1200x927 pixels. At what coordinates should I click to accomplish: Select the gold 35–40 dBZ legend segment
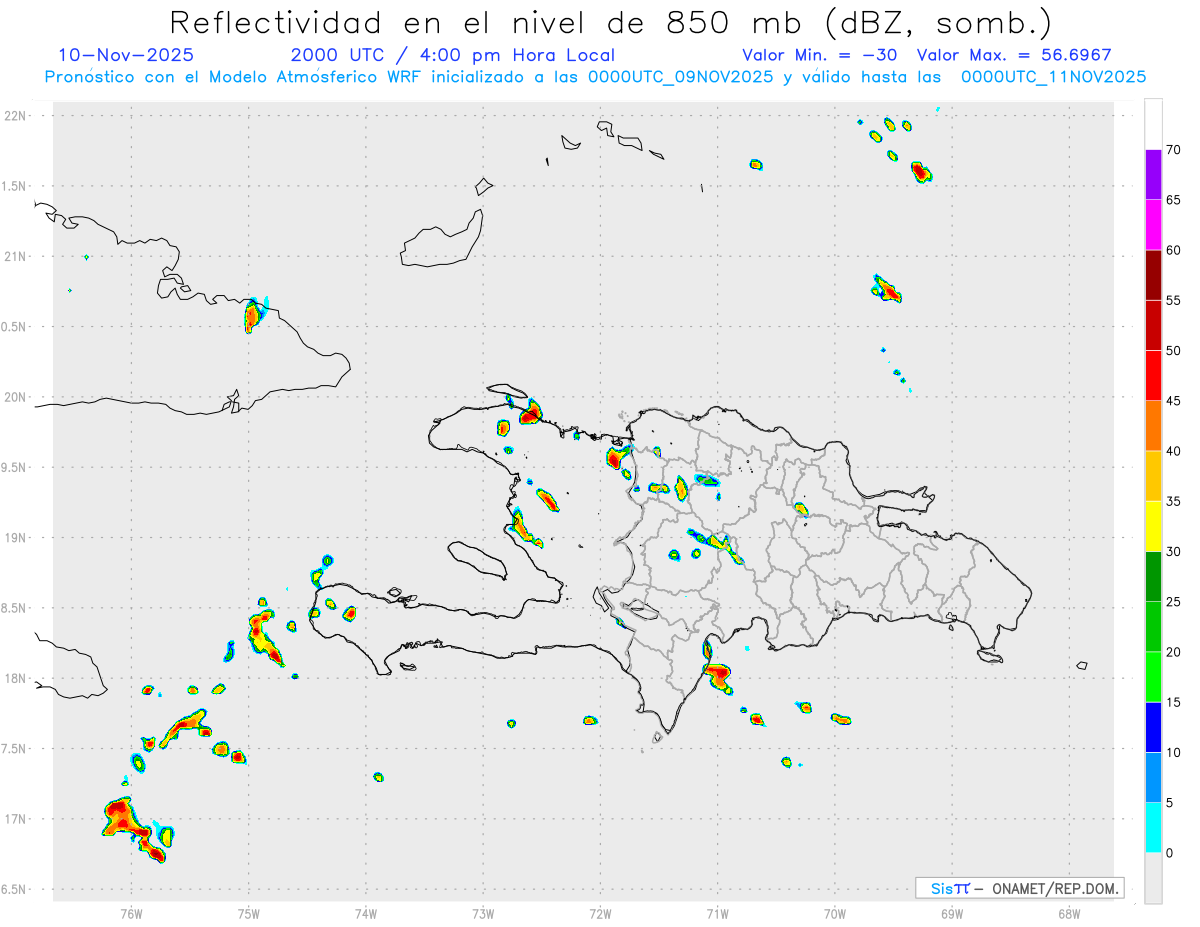[x=1153, y=476]
